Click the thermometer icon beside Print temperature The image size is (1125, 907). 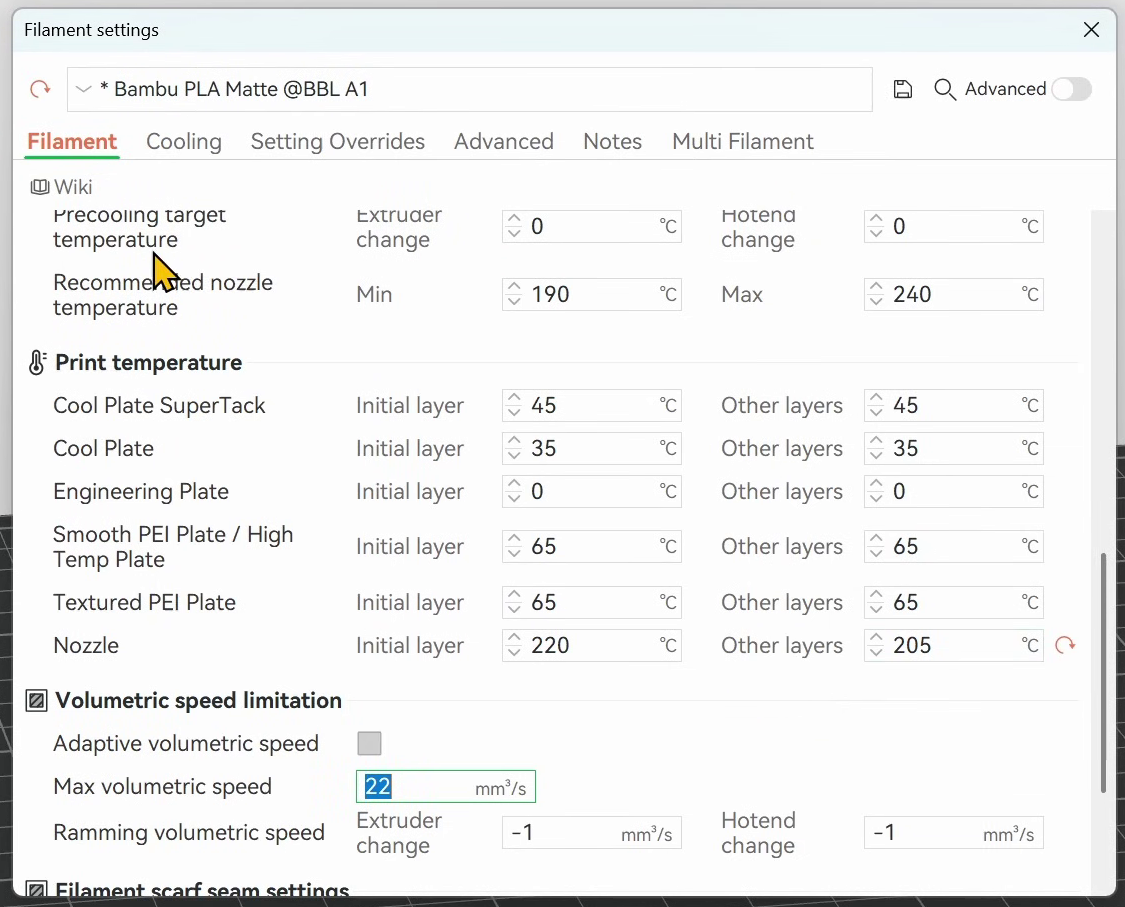point(37,362)
